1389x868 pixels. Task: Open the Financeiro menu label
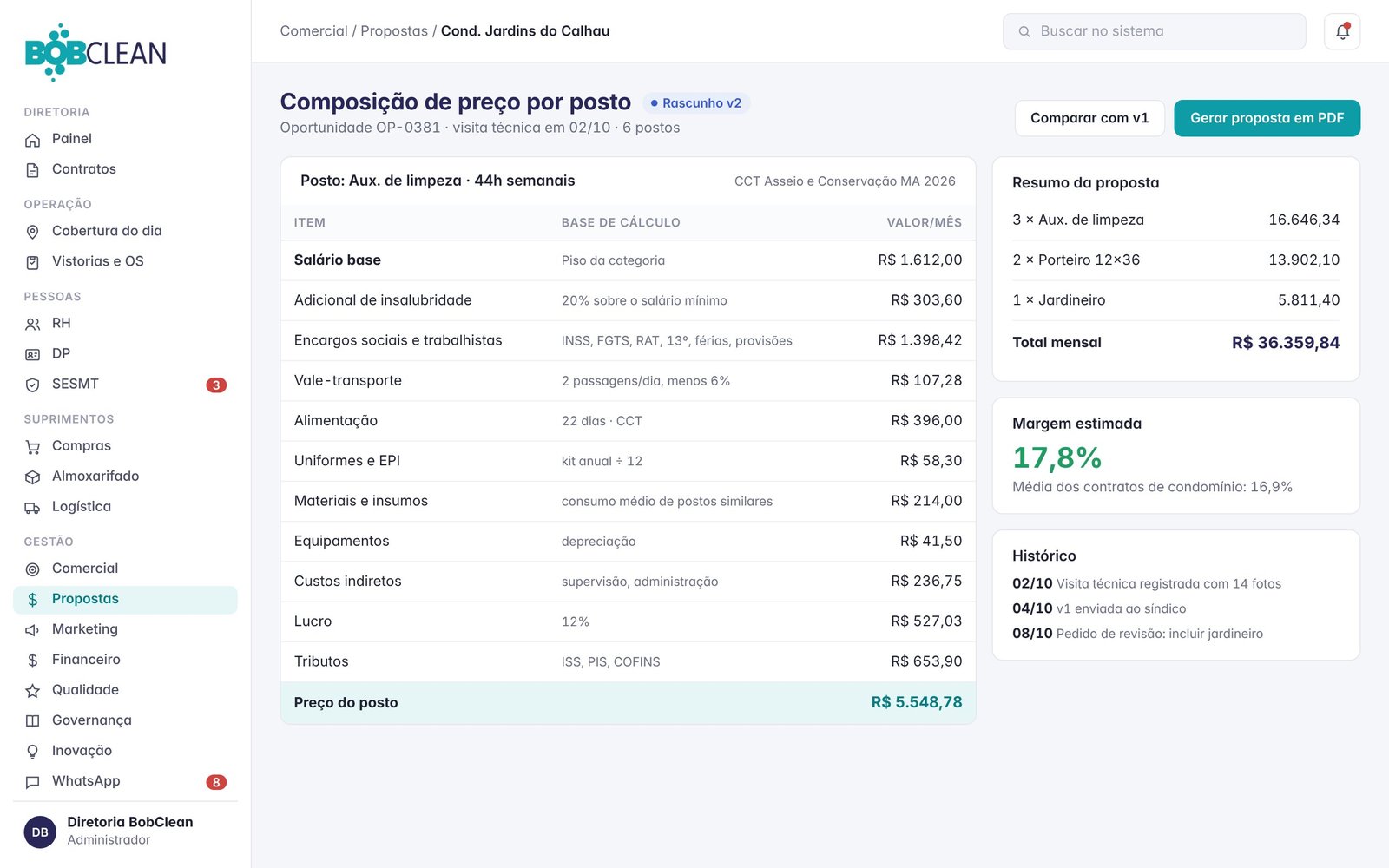pyautogui.click(x=86, y=660)
